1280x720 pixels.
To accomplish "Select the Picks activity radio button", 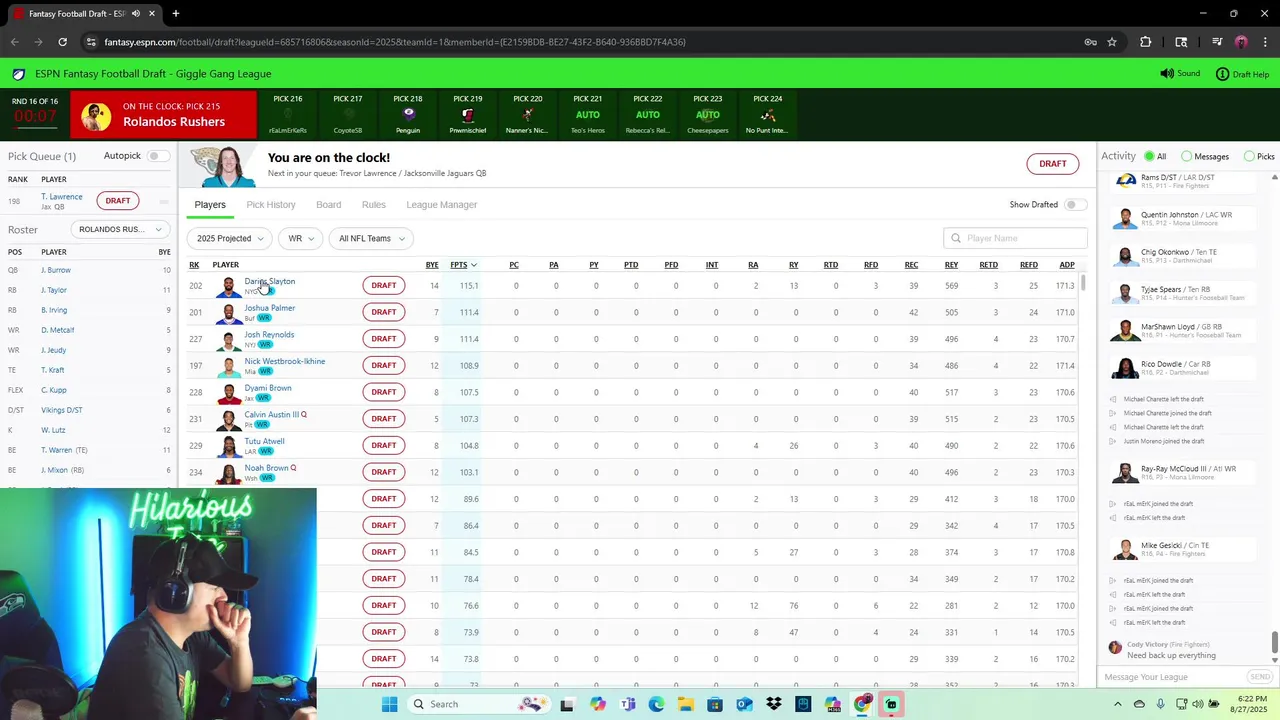I will (x=1249, y=156).
